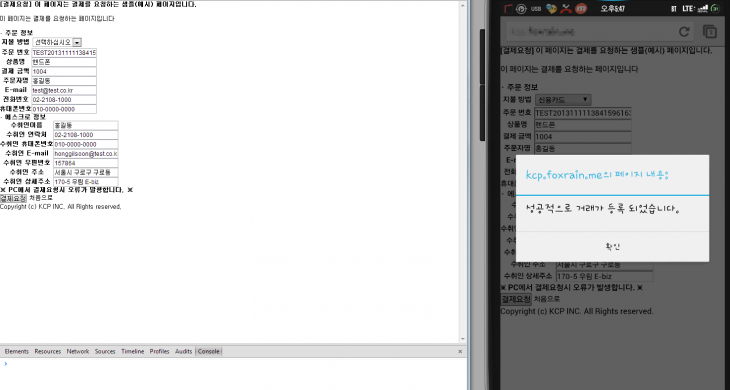Click the 주문자명 field on the desktop page
Image resolution: width=730 pixels, height=390 pixels.
[64, 81]
